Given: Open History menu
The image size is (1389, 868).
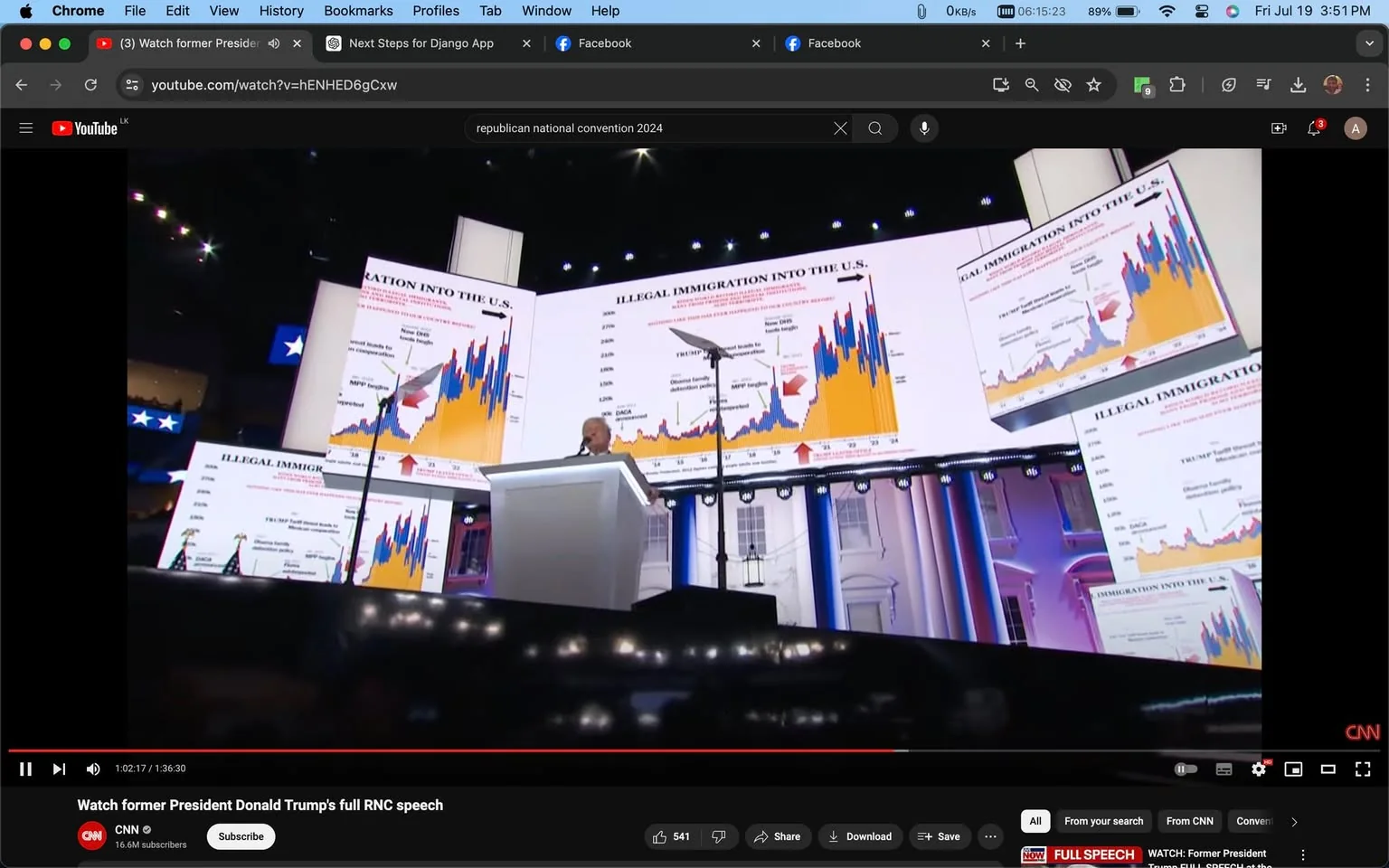Looking at the screenshot, I should coord(281,11).
